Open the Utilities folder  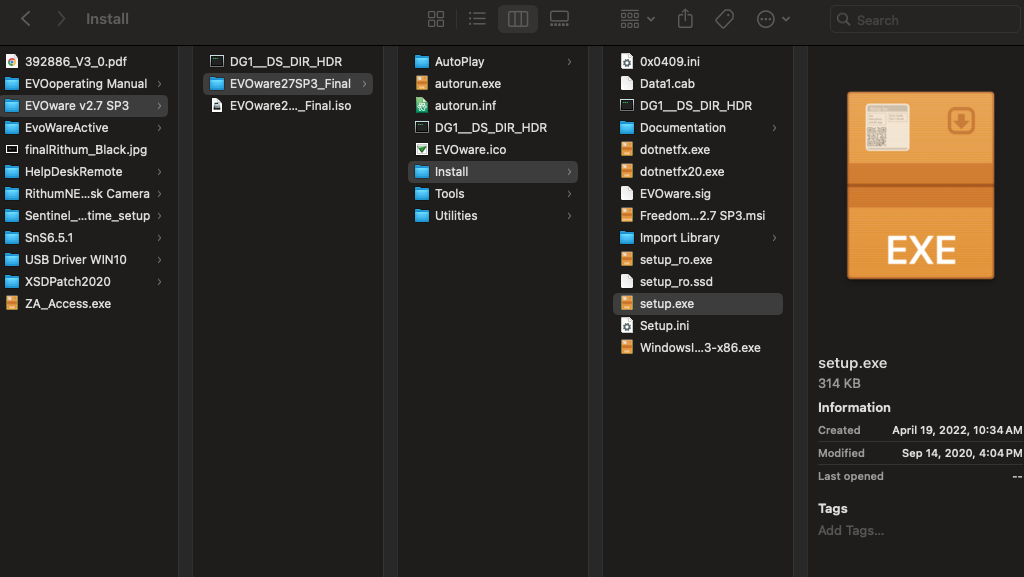click(493, 215)
